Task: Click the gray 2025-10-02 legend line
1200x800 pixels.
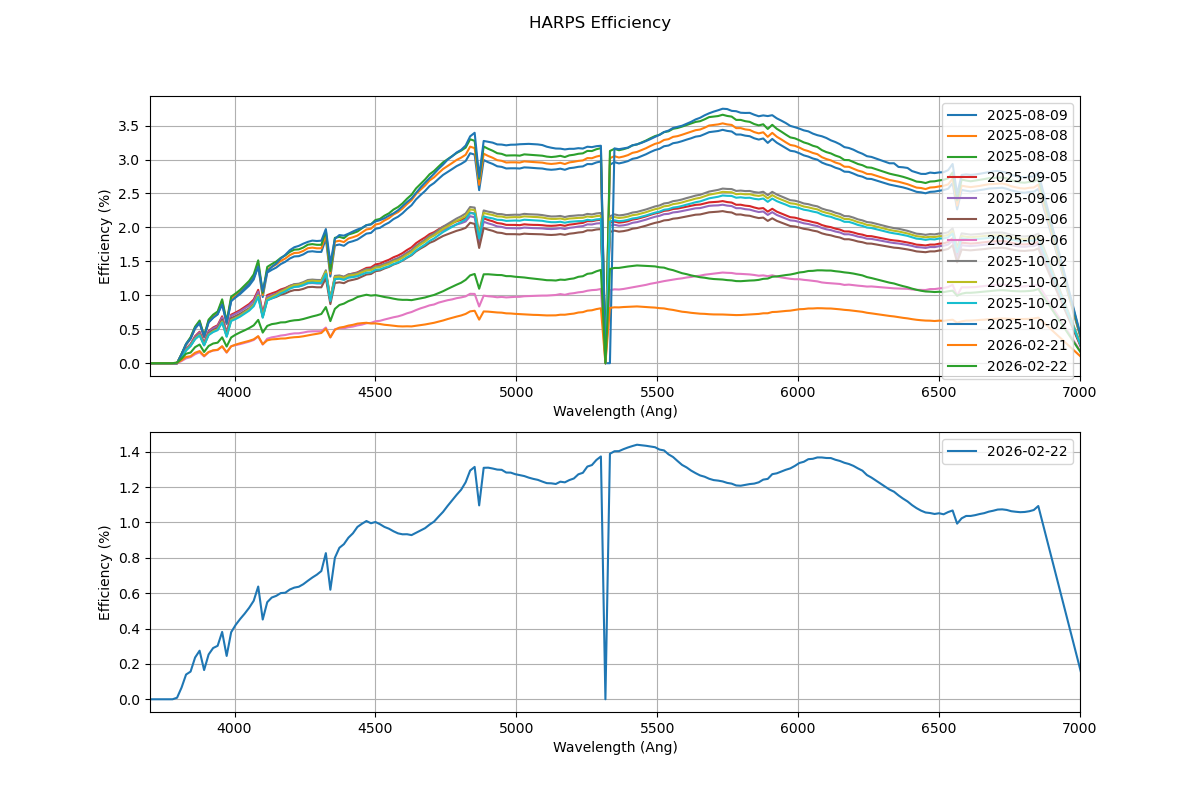Action: (965, 261)
